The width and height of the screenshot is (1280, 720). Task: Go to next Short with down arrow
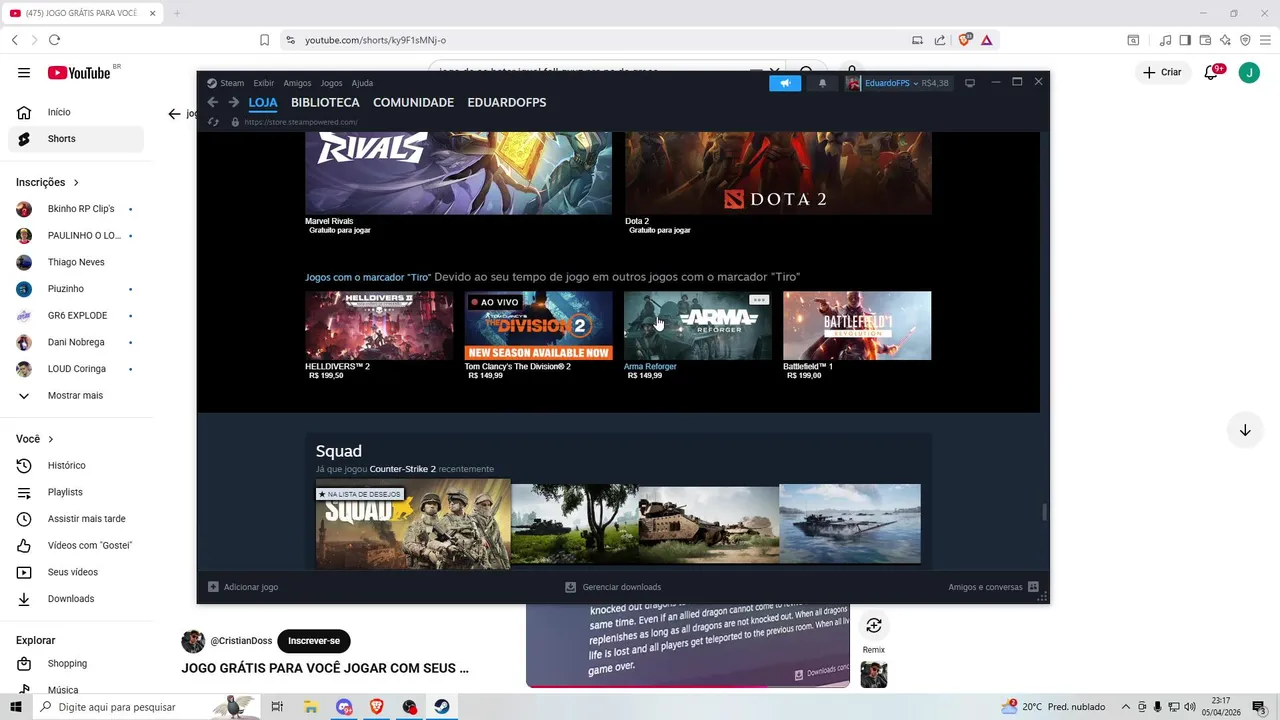[1245, 430]
